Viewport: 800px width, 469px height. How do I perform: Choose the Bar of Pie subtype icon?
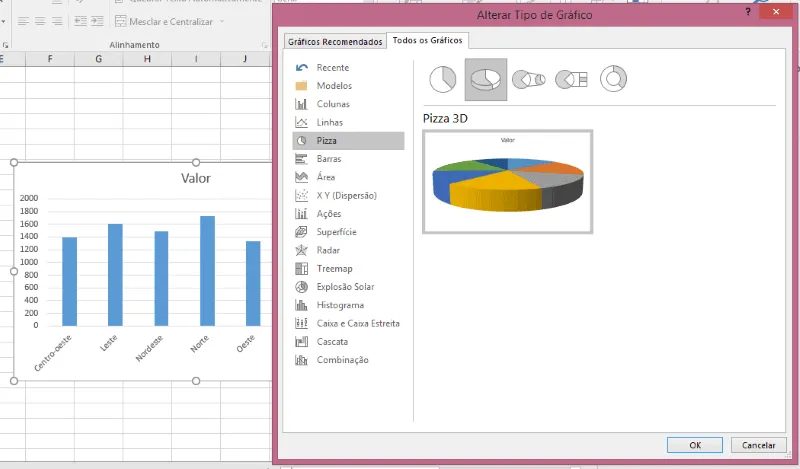[571, 79]
